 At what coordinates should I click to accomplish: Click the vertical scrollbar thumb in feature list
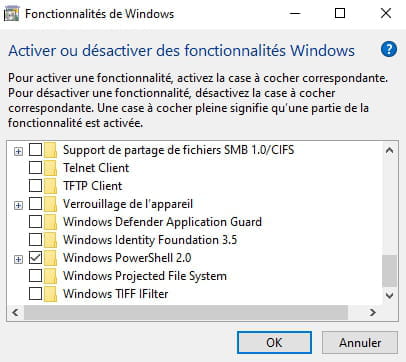[x=389, y=271]
